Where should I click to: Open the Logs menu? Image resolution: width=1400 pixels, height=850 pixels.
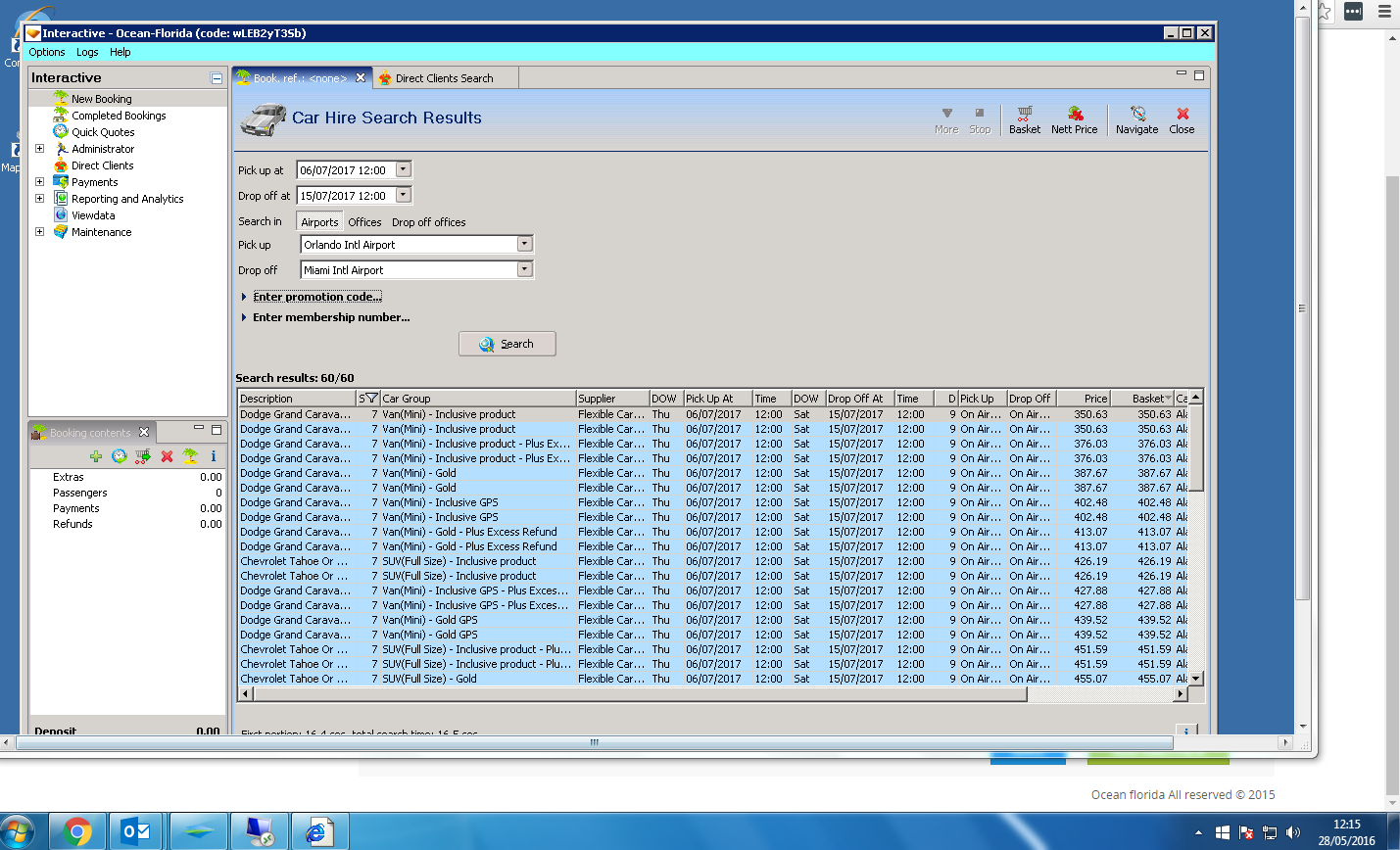click(x=87, y=52)
